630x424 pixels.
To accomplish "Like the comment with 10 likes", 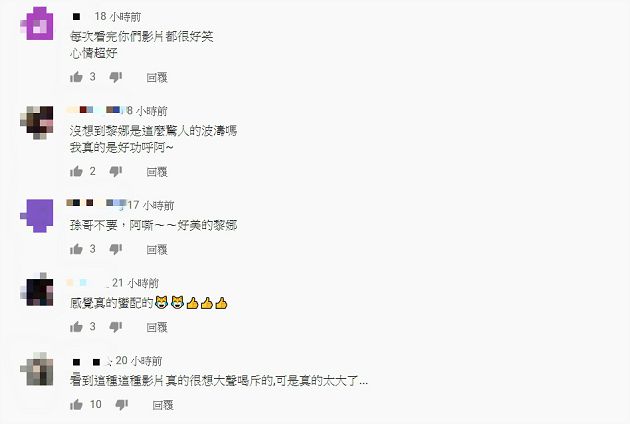I will [76, 404].
